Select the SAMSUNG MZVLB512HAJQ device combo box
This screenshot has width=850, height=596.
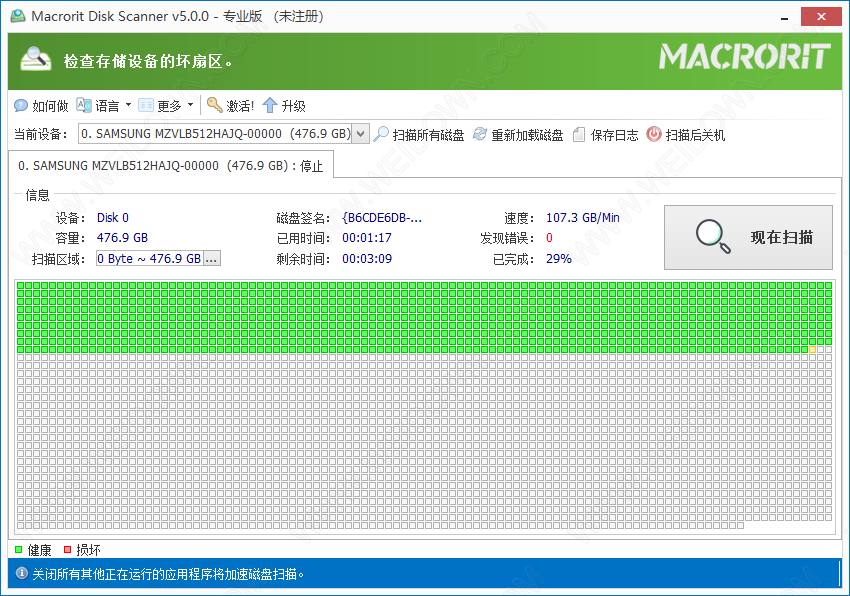click(224, 134)
